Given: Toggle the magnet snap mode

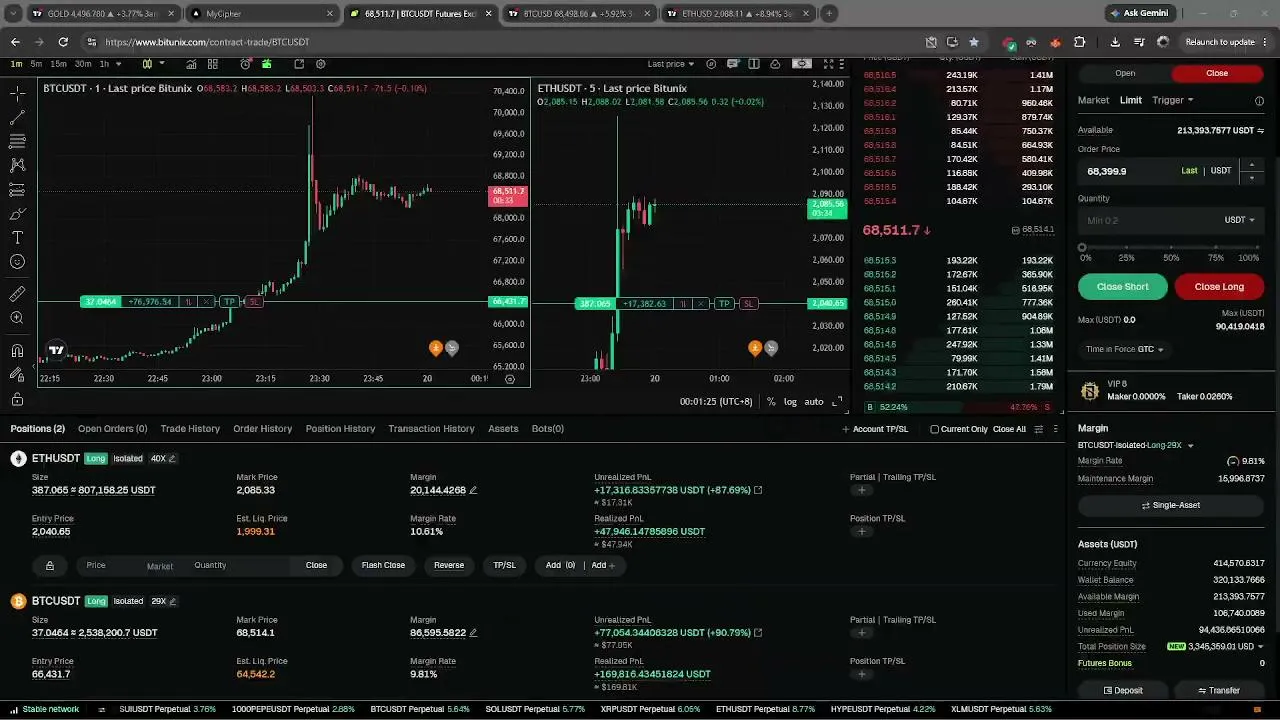Looking at the screenshot, I should pos(17,350).
